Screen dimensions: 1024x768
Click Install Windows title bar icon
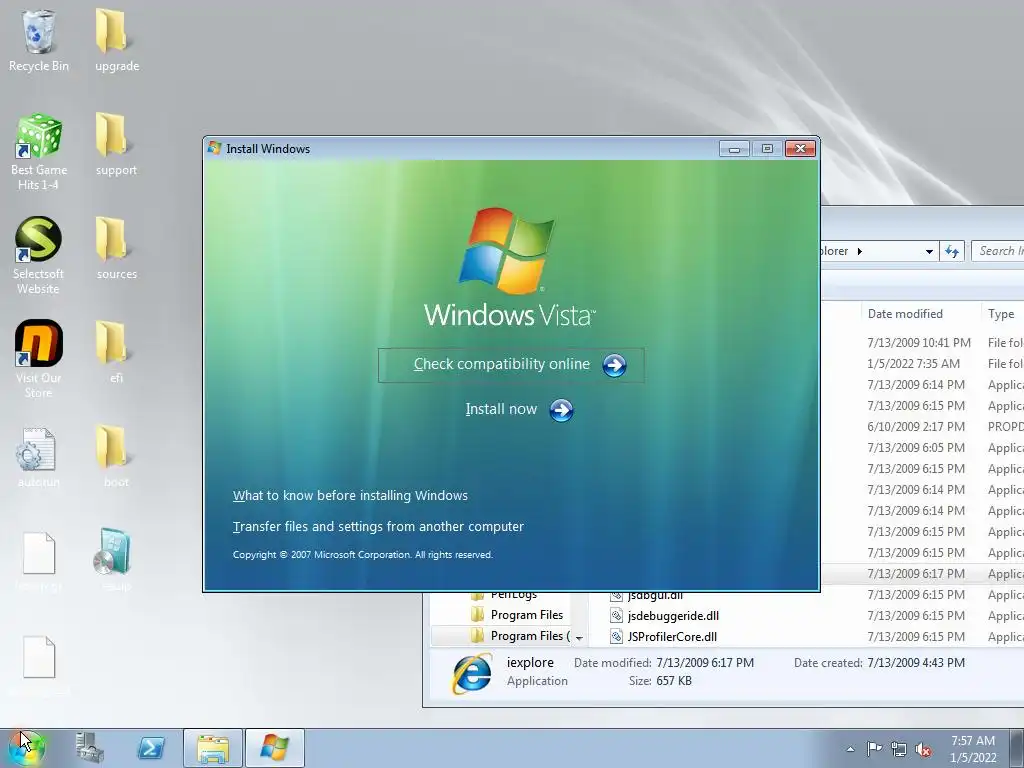point(214,148)
